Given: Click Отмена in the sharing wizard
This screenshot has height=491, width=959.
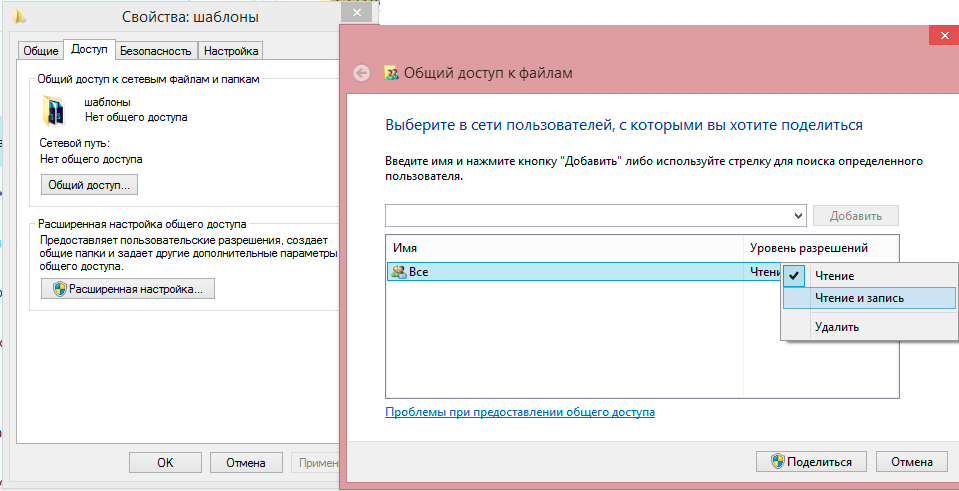Looking at the screenshot, I should [x=911, y=461].
